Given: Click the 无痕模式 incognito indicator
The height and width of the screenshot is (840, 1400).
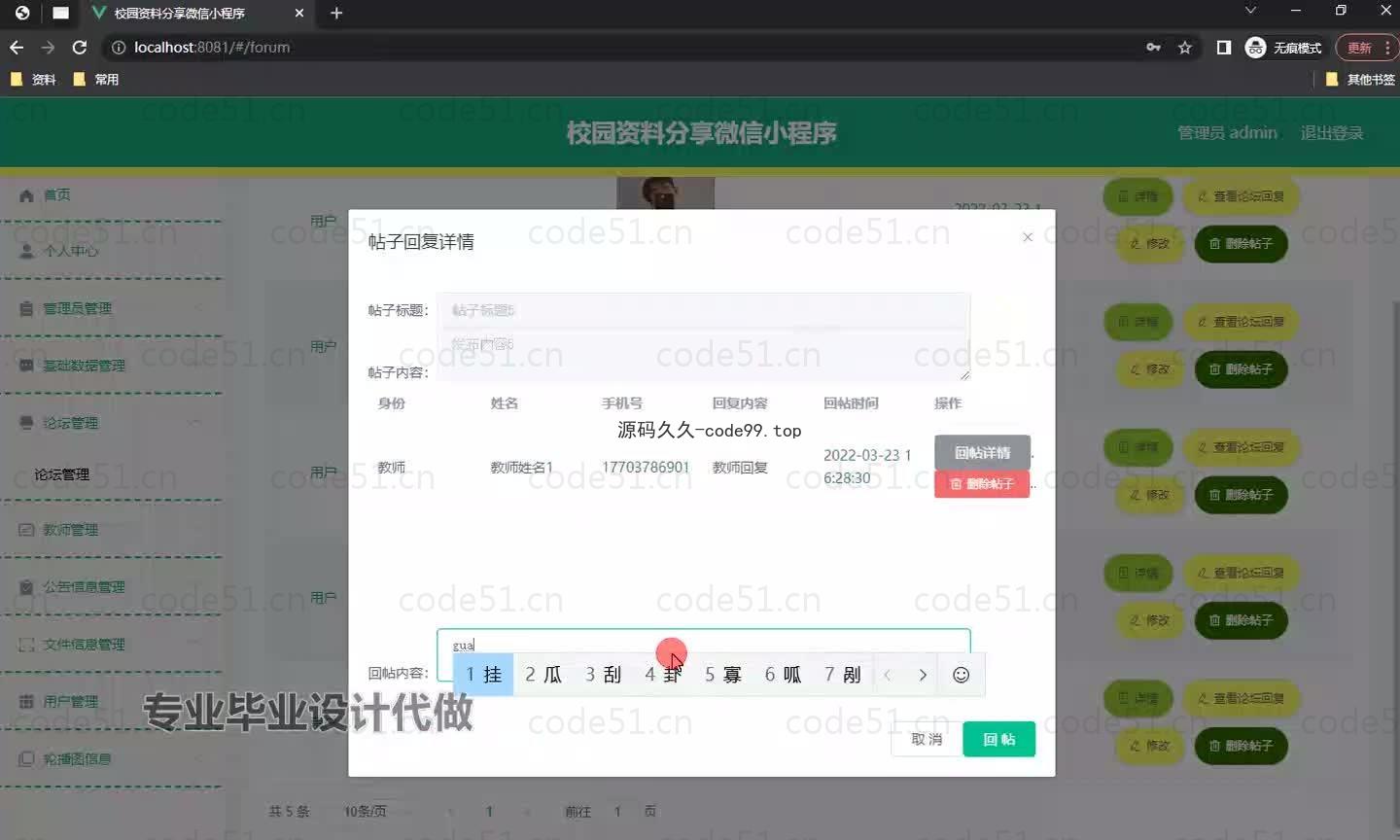Looking at the screenshot, I should click(1283, 48).
